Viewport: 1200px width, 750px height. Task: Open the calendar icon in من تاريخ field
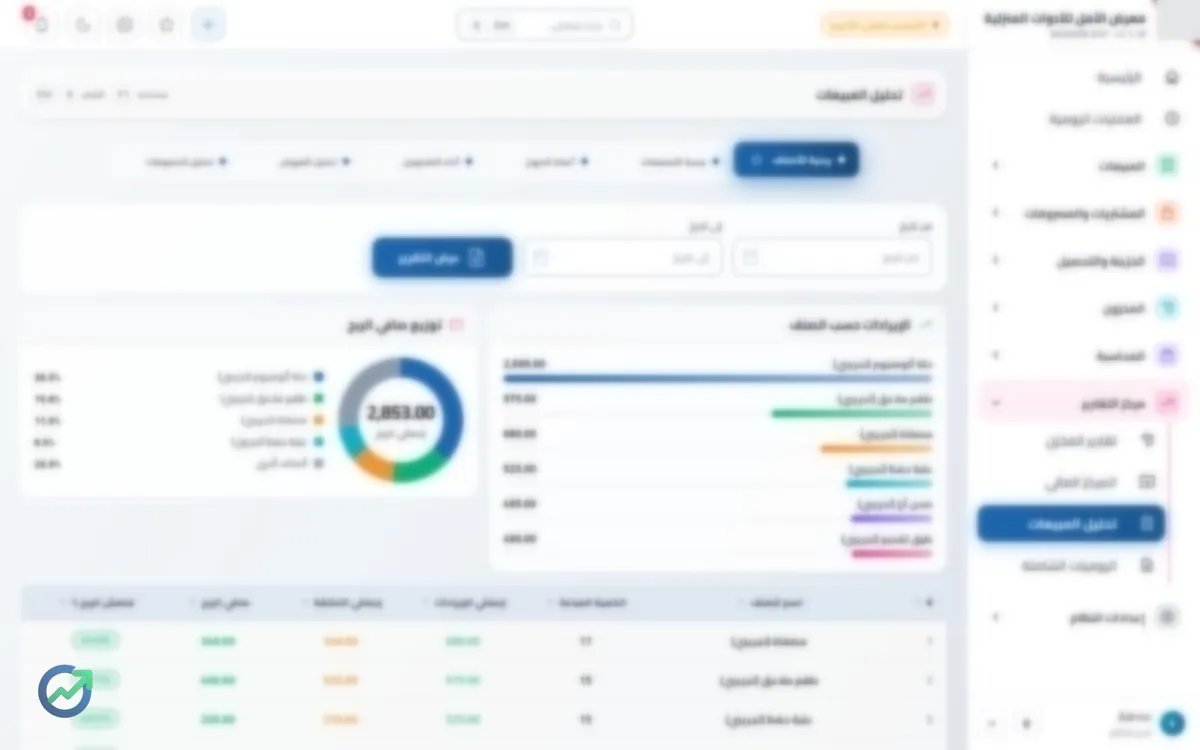[751, 258]
